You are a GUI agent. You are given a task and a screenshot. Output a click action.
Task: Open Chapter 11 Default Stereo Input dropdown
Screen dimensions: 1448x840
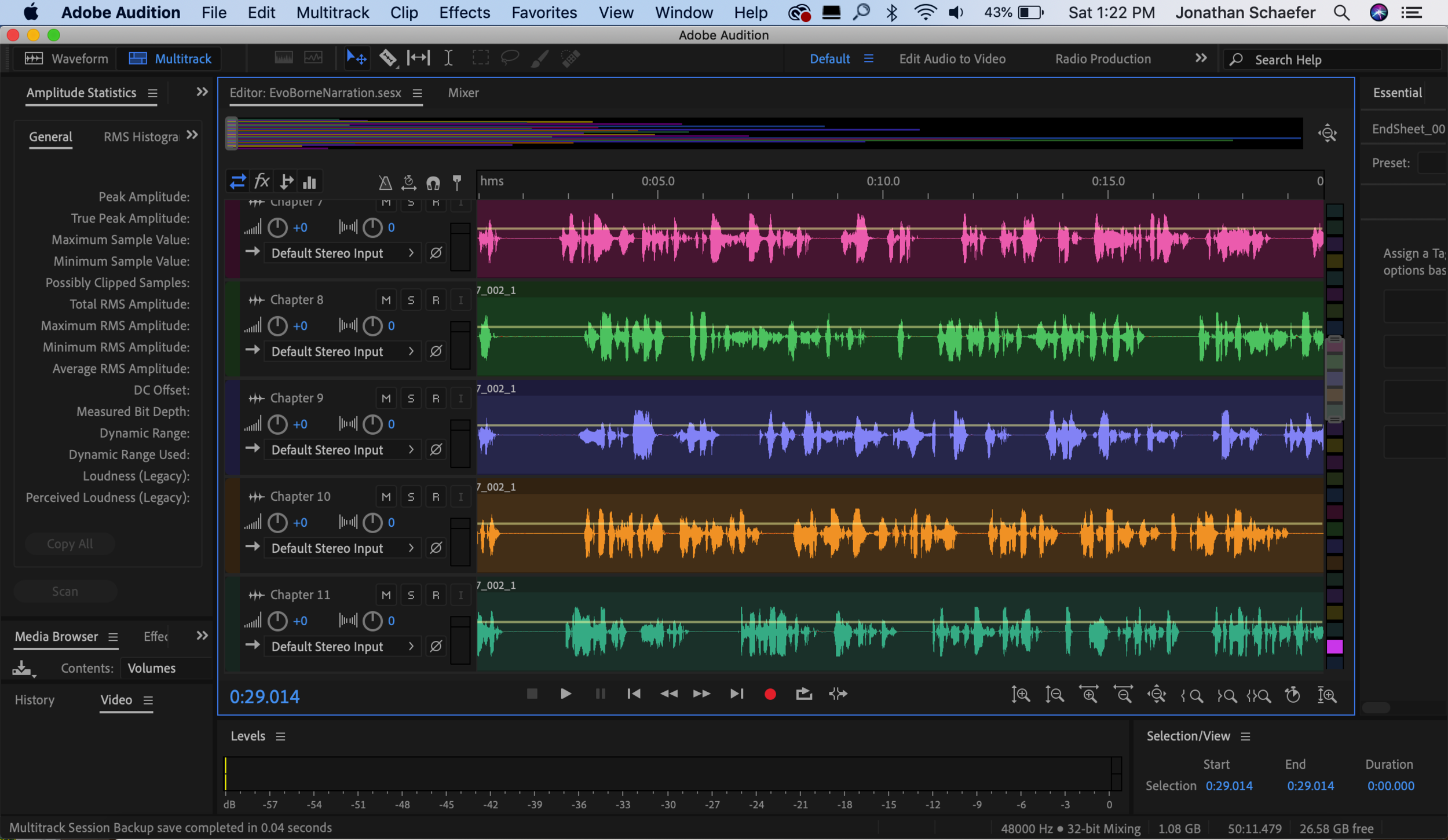point(342,647)
